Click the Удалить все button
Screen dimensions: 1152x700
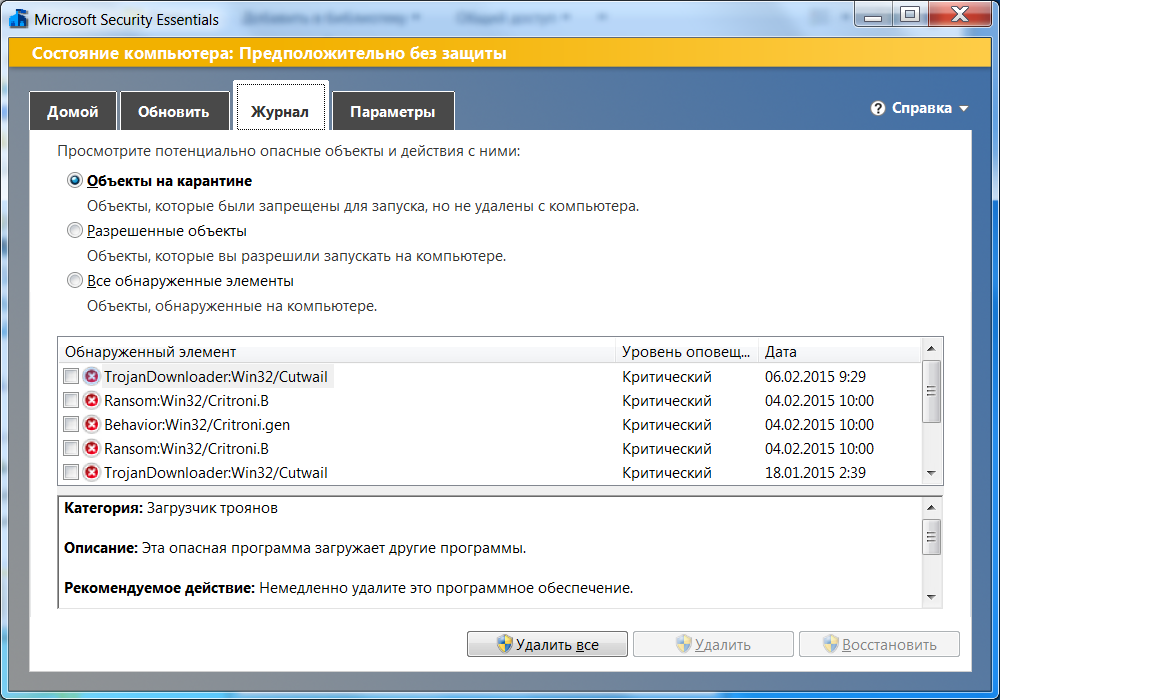point(547,644)
